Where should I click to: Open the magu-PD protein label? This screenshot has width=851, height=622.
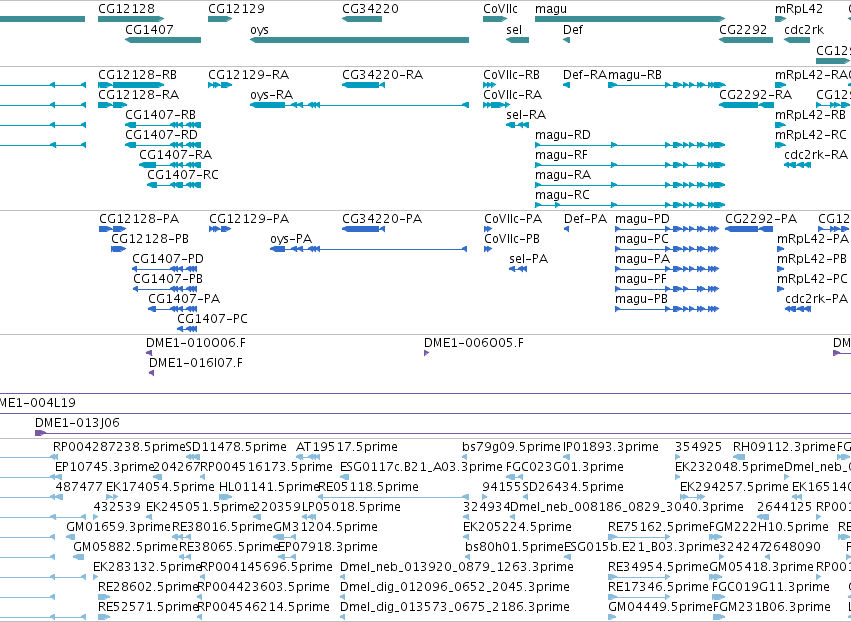click(x=642, y=219)
